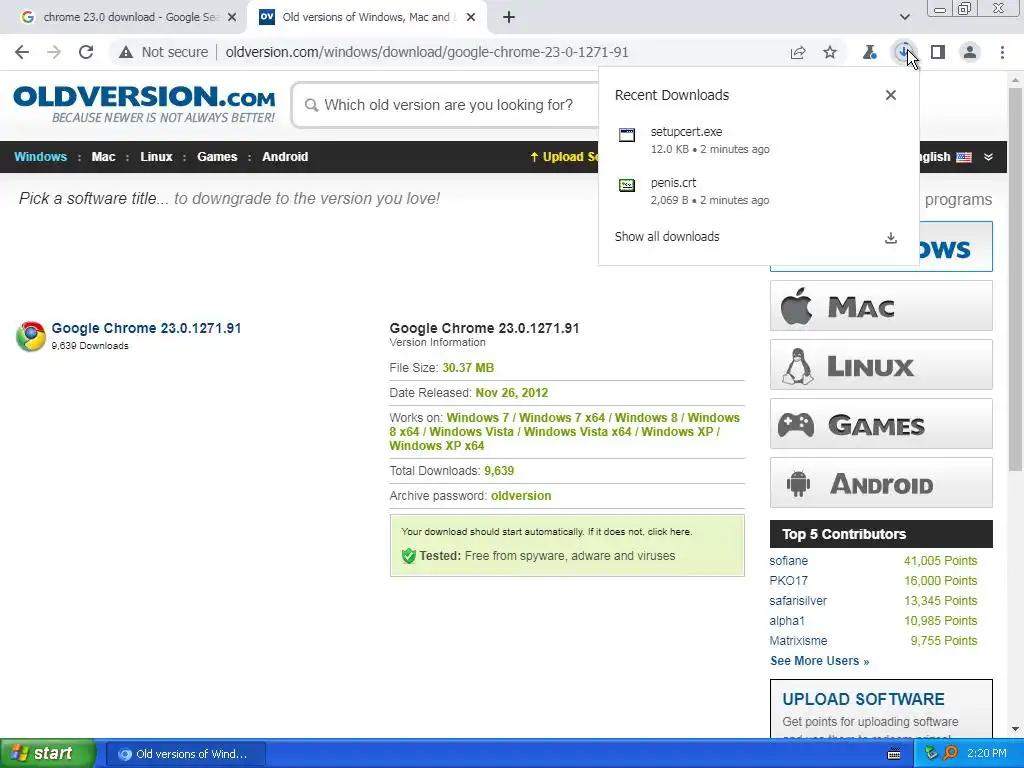
Task: Click the UPLOAD SOFTWARE heading
Action: pyautogui.click(x=863, y=699)
